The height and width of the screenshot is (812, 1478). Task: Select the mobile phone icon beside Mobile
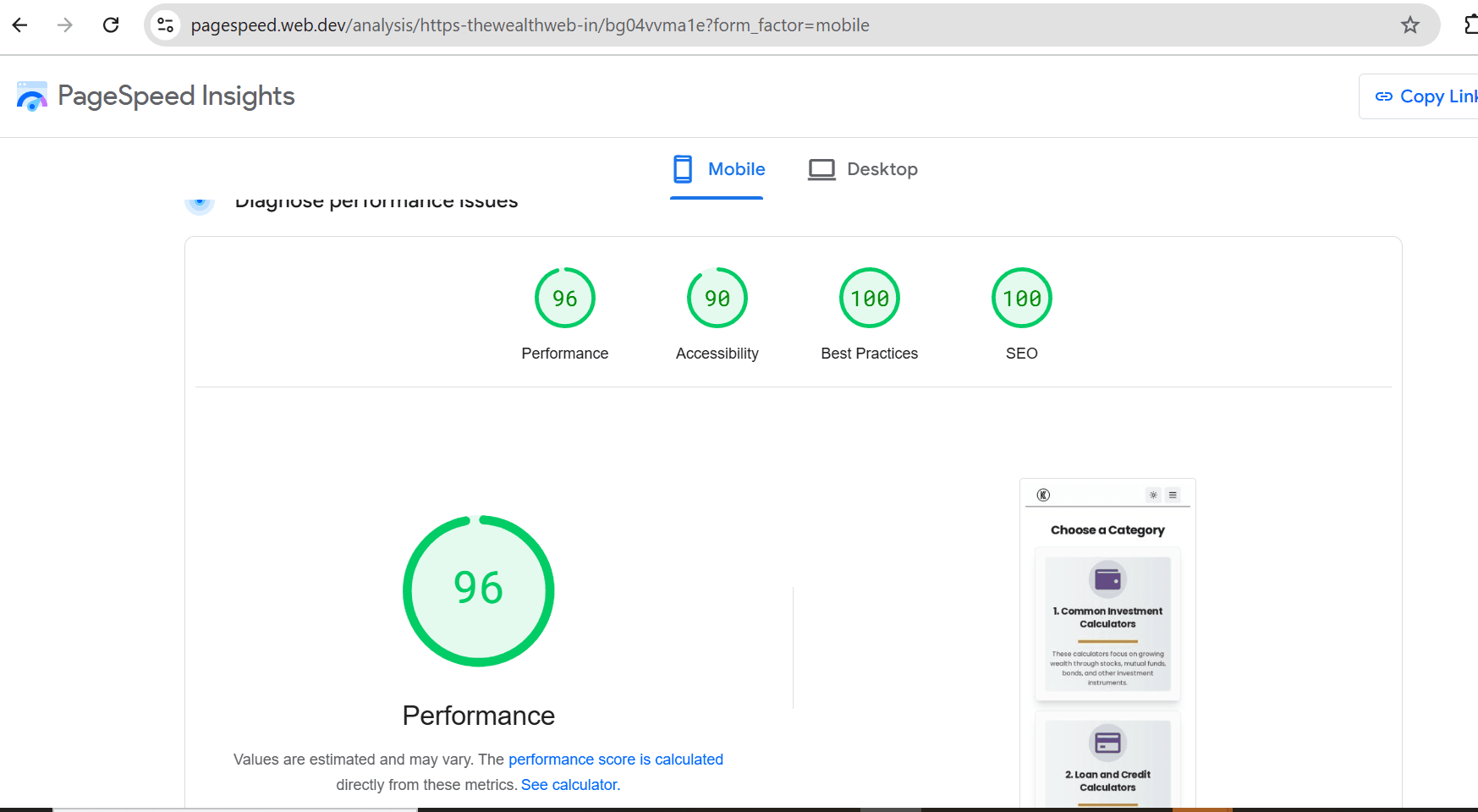point(683,169)
